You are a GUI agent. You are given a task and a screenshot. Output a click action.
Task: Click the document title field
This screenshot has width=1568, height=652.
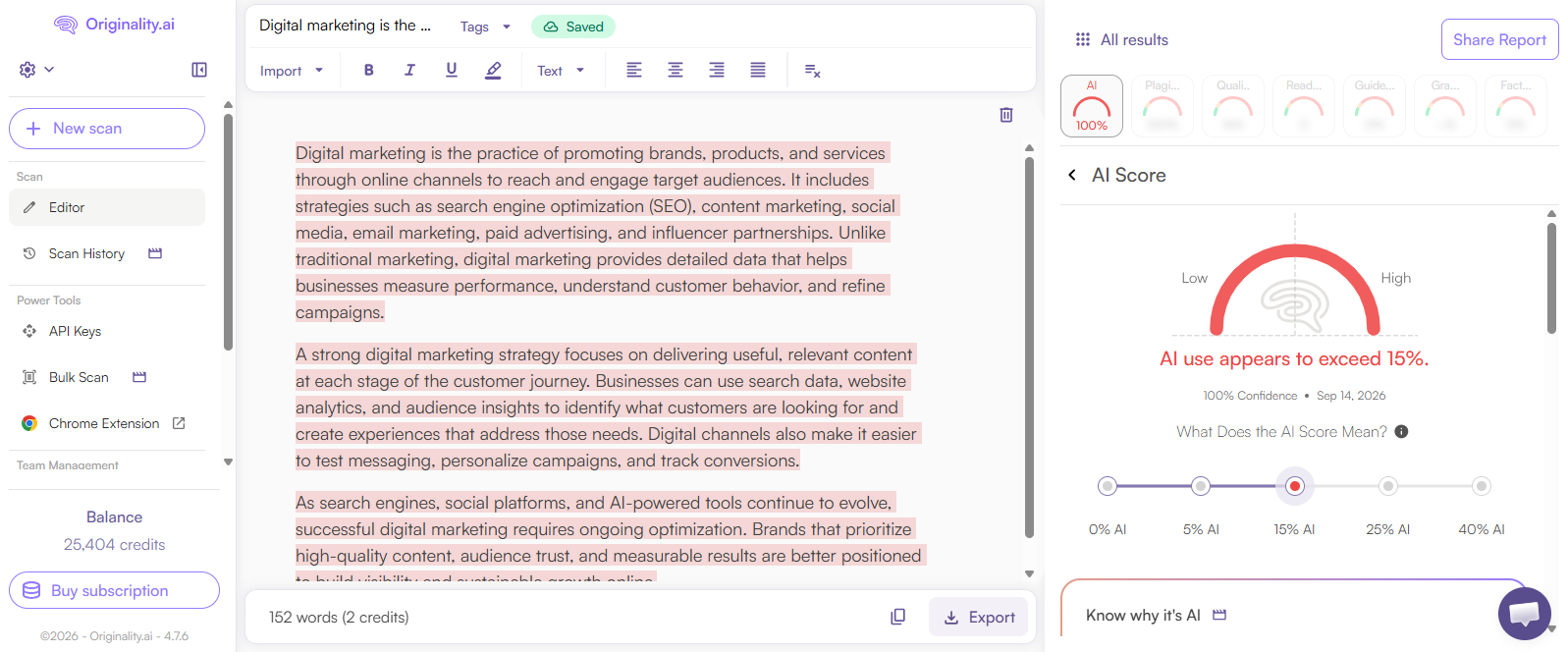pos(345,26)
